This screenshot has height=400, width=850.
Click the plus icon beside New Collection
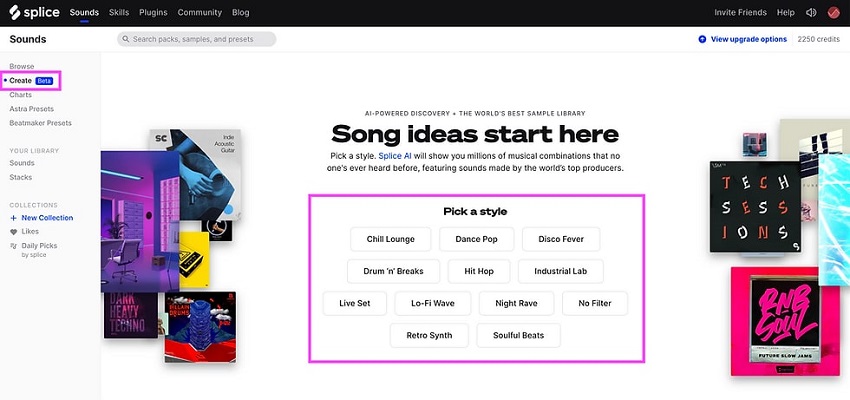tap(14, 218)
